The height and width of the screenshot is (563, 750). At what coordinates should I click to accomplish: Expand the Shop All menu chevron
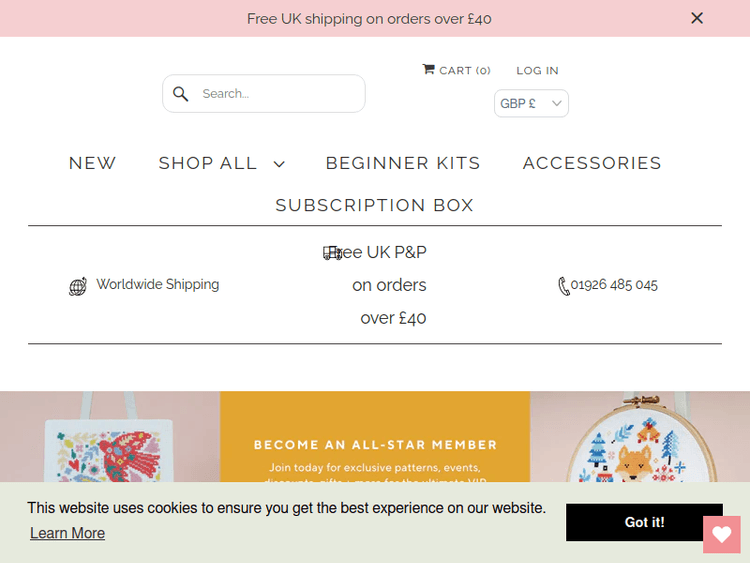point(279,164)
